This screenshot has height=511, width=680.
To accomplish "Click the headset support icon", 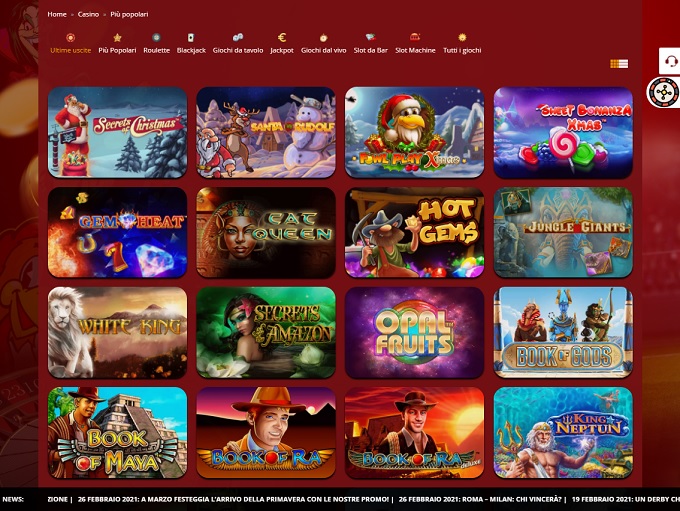I will click(x=670, y=62).
